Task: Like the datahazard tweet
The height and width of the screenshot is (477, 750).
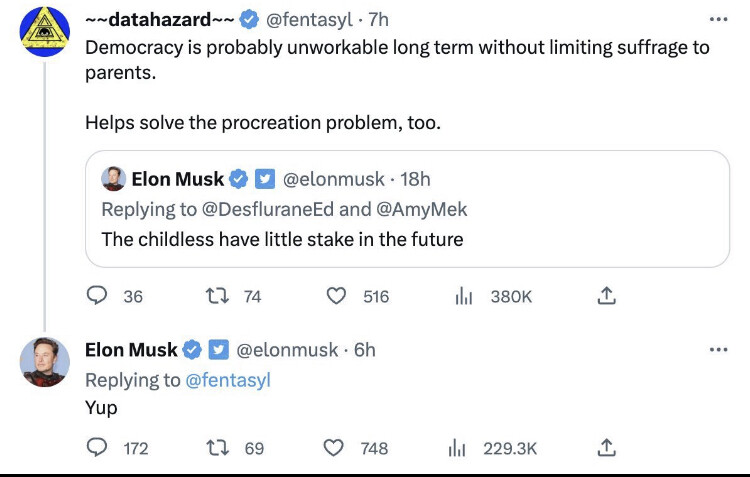Action: pyautogui.click(x=337, y=296)
